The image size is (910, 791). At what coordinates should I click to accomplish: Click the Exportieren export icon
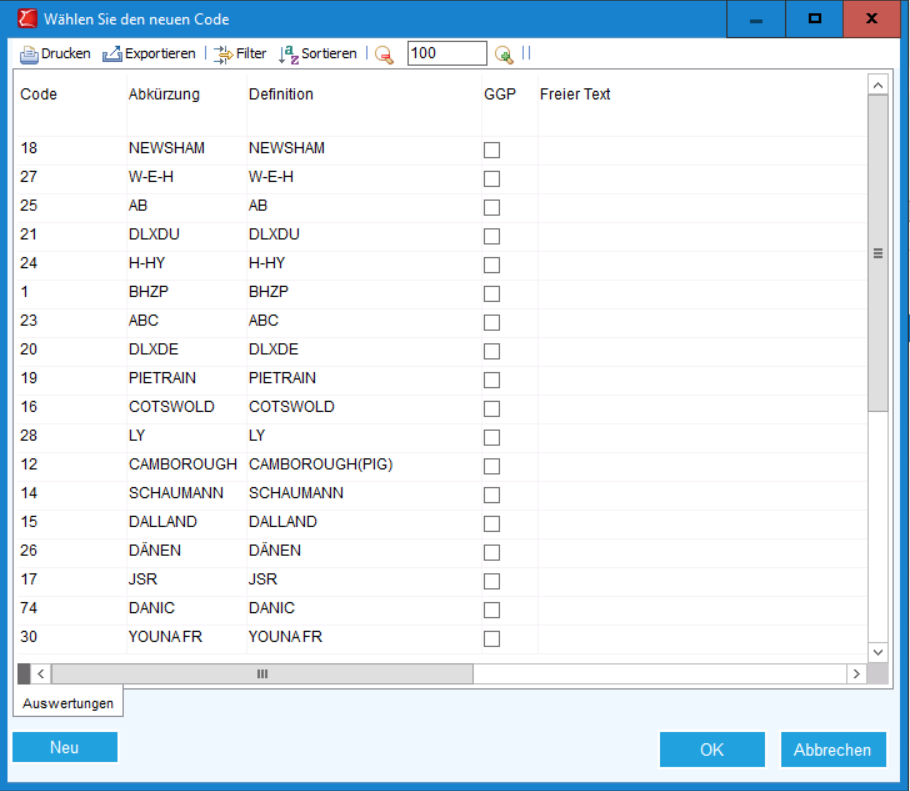click(112, 55)
